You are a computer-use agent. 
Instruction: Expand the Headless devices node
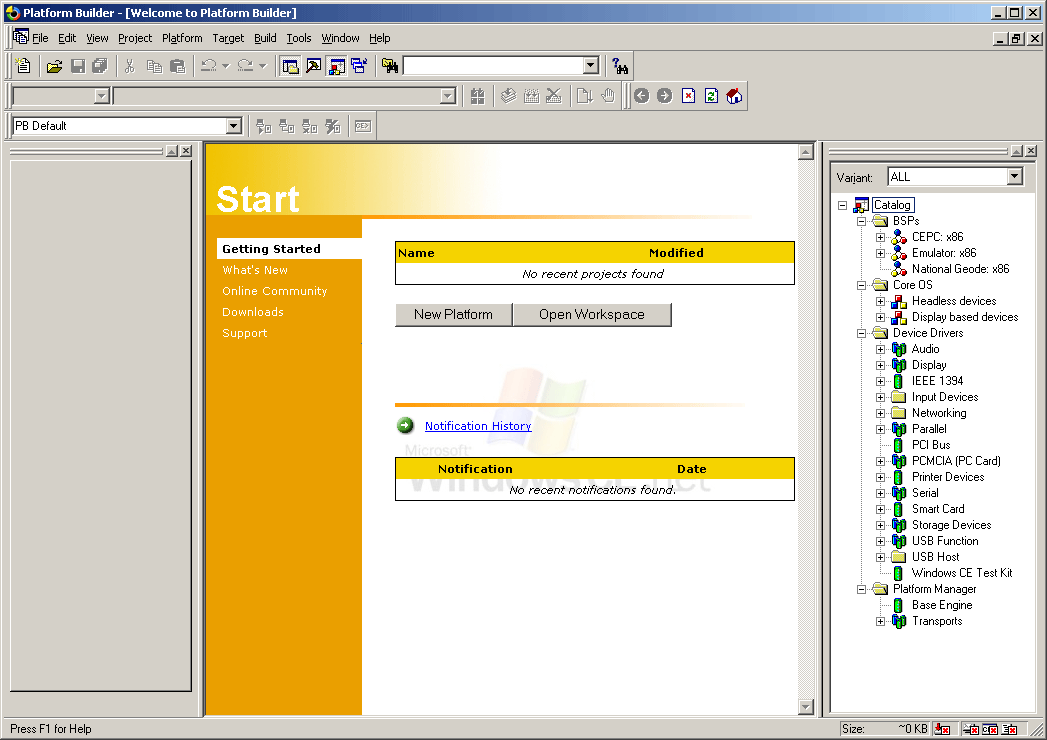(880, 301)
